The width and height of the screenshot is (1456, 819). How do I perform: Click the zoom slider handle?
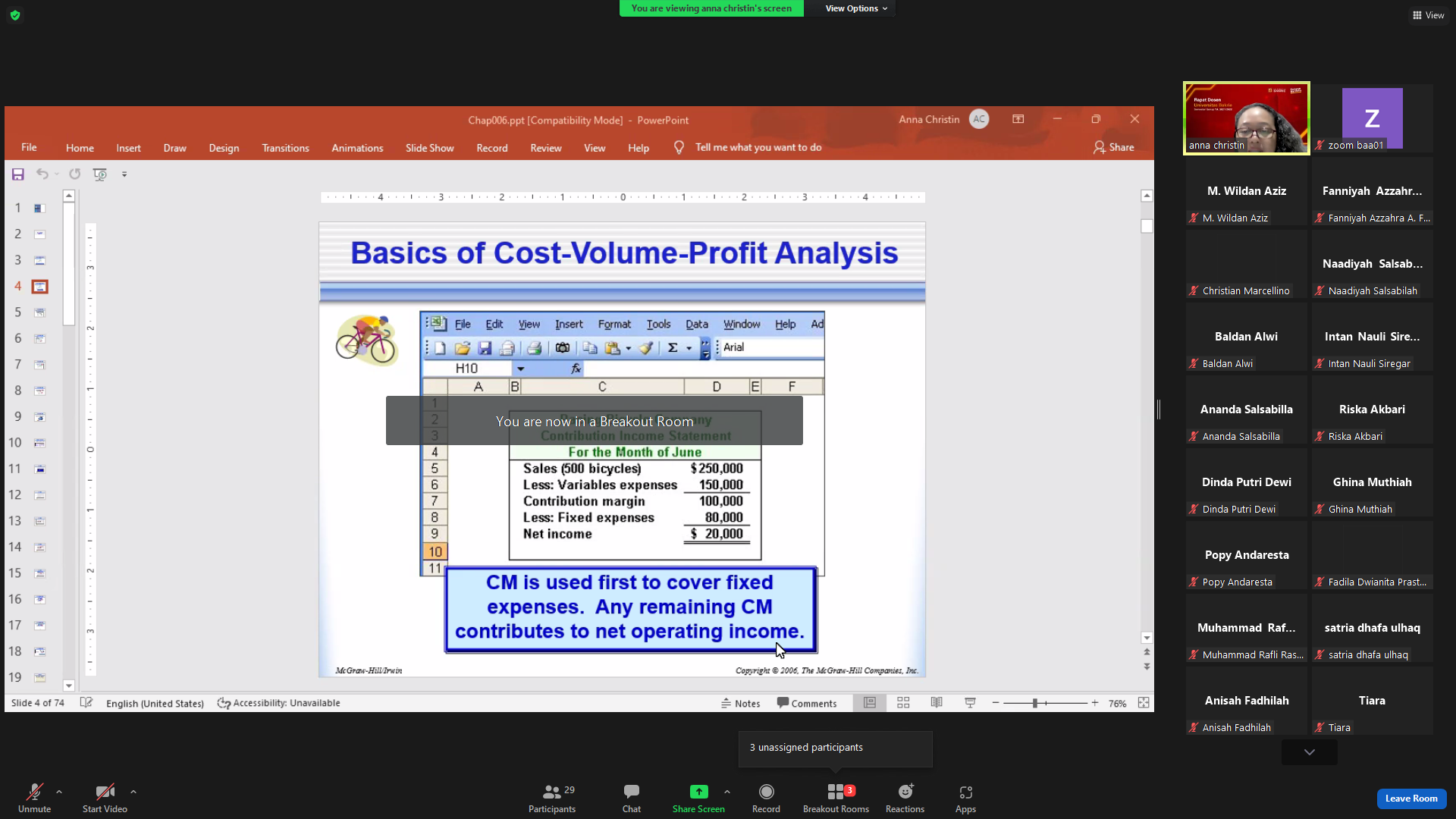tap(1034, 703)
